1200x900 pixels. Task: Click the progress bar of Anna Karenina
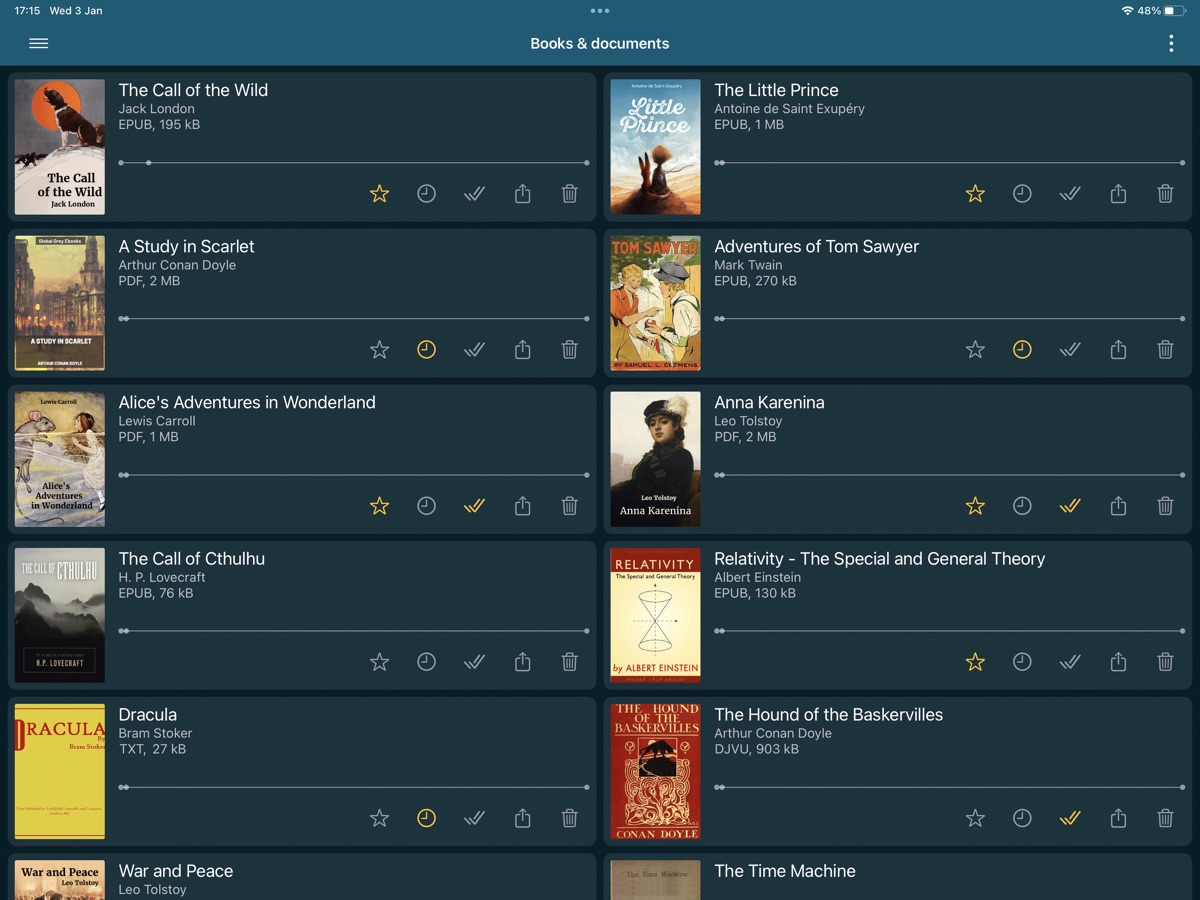950,475
